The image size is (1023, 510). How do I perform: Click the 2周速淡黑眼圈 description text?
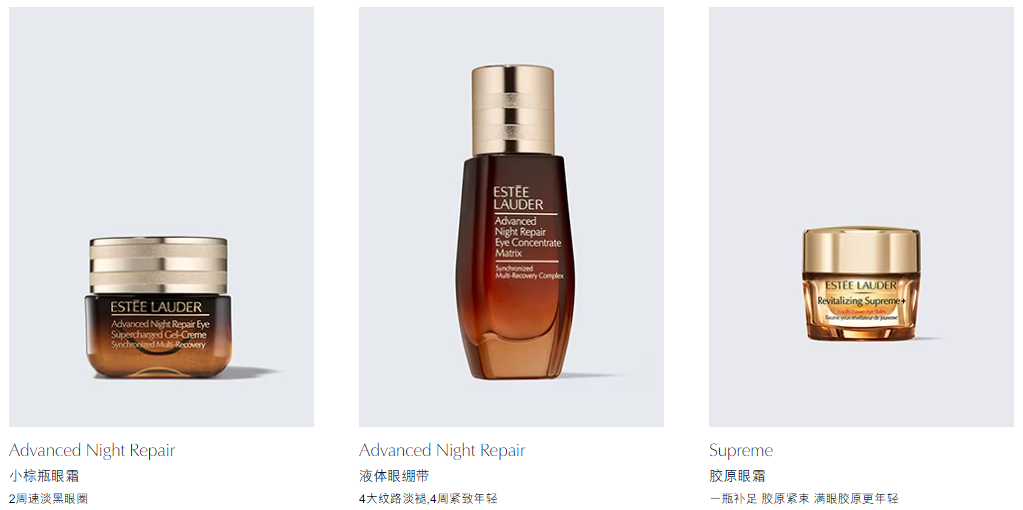click(48, 499)
